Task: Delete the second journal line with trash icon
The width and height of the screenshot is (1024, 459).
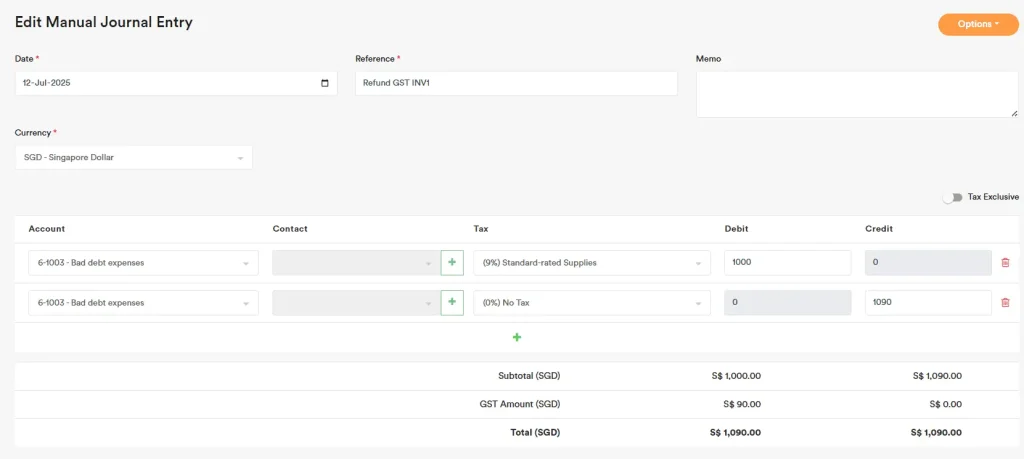Action: (1005, 302)
